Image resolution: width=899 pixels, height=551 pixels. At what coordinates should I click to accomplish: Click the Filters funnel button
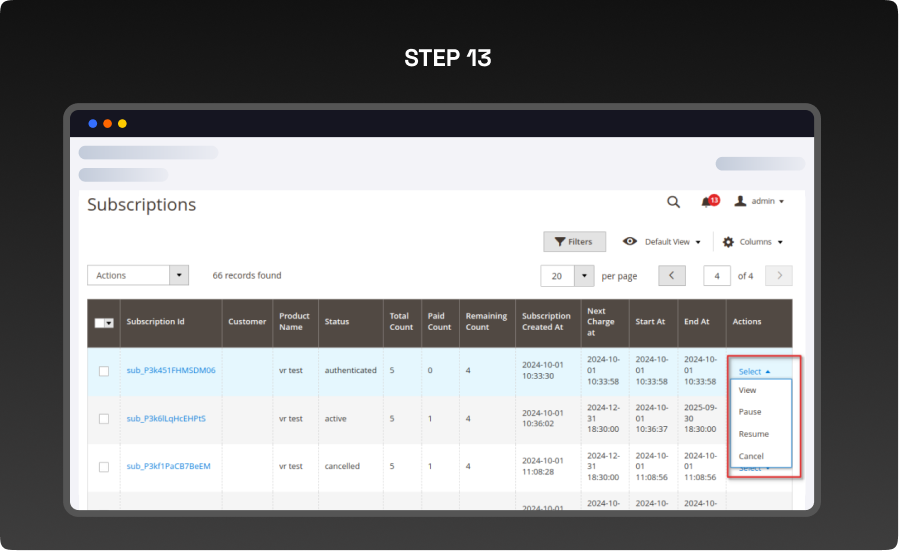point(574,242)
